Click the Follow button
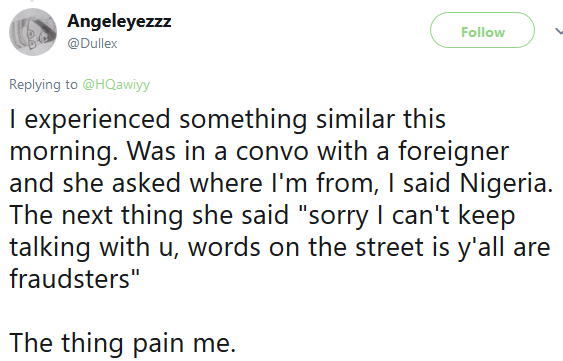This screenshot has width=563, height=361. point(482,30)
